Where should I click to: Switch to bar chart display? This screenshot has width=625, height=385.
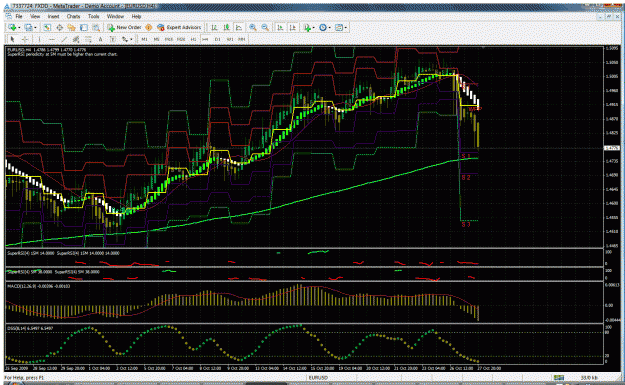[214, 28]
